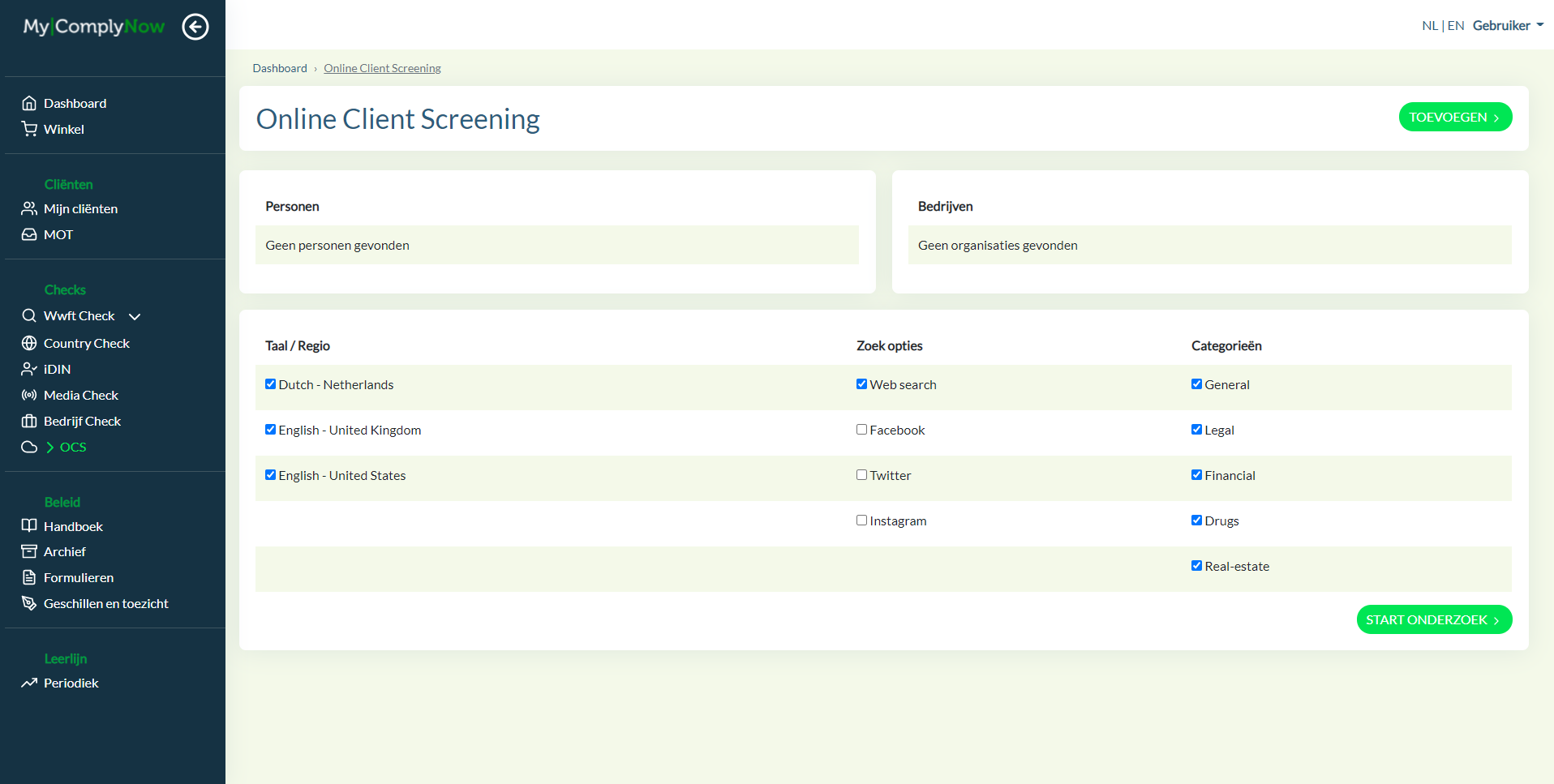The width and height of the screenshot is (1554, 784).
Task: Expand the OCS sidebar item
Action: tap(72, 447)
